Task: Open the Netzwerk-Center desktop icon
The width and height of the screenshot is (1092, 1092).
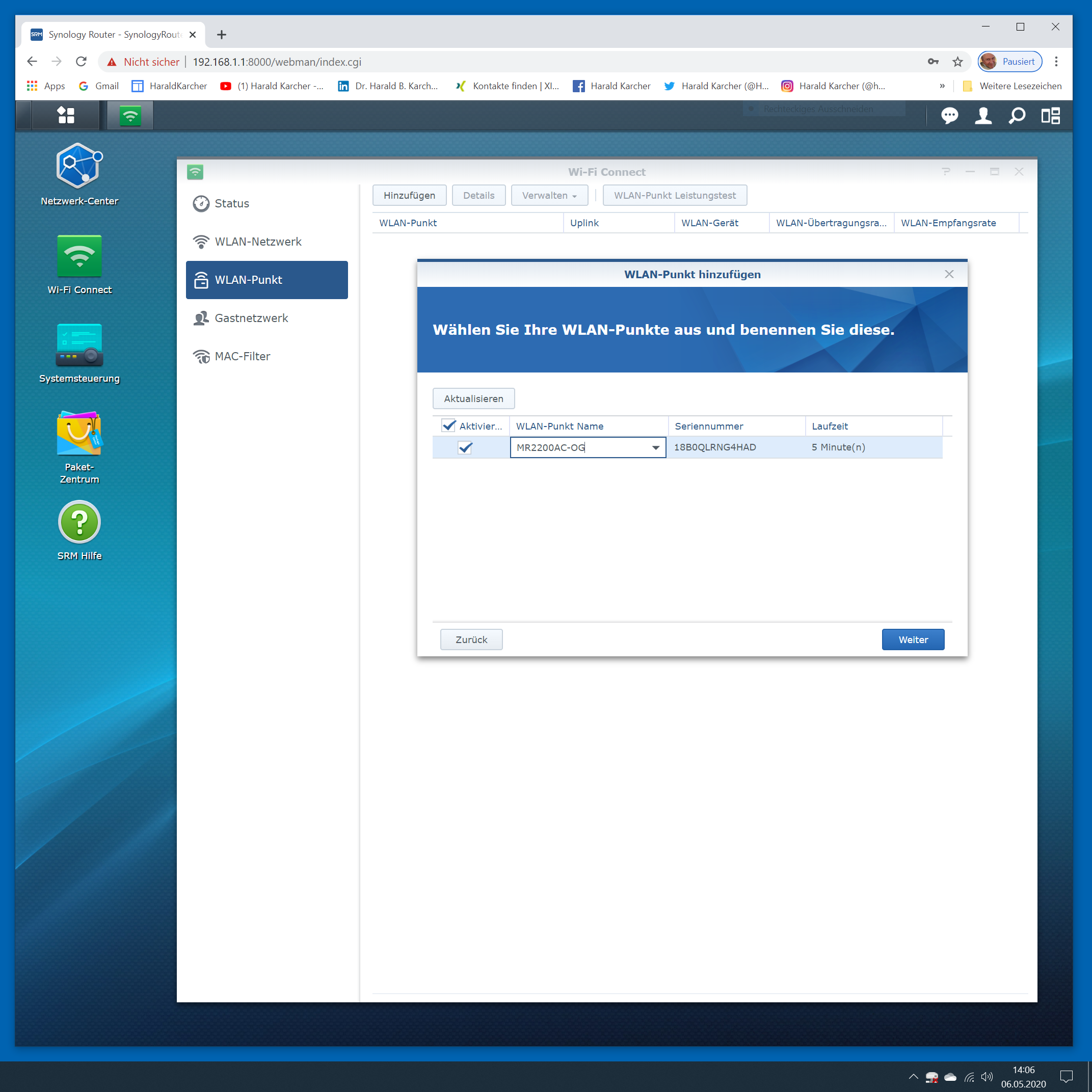Action: 79,166
